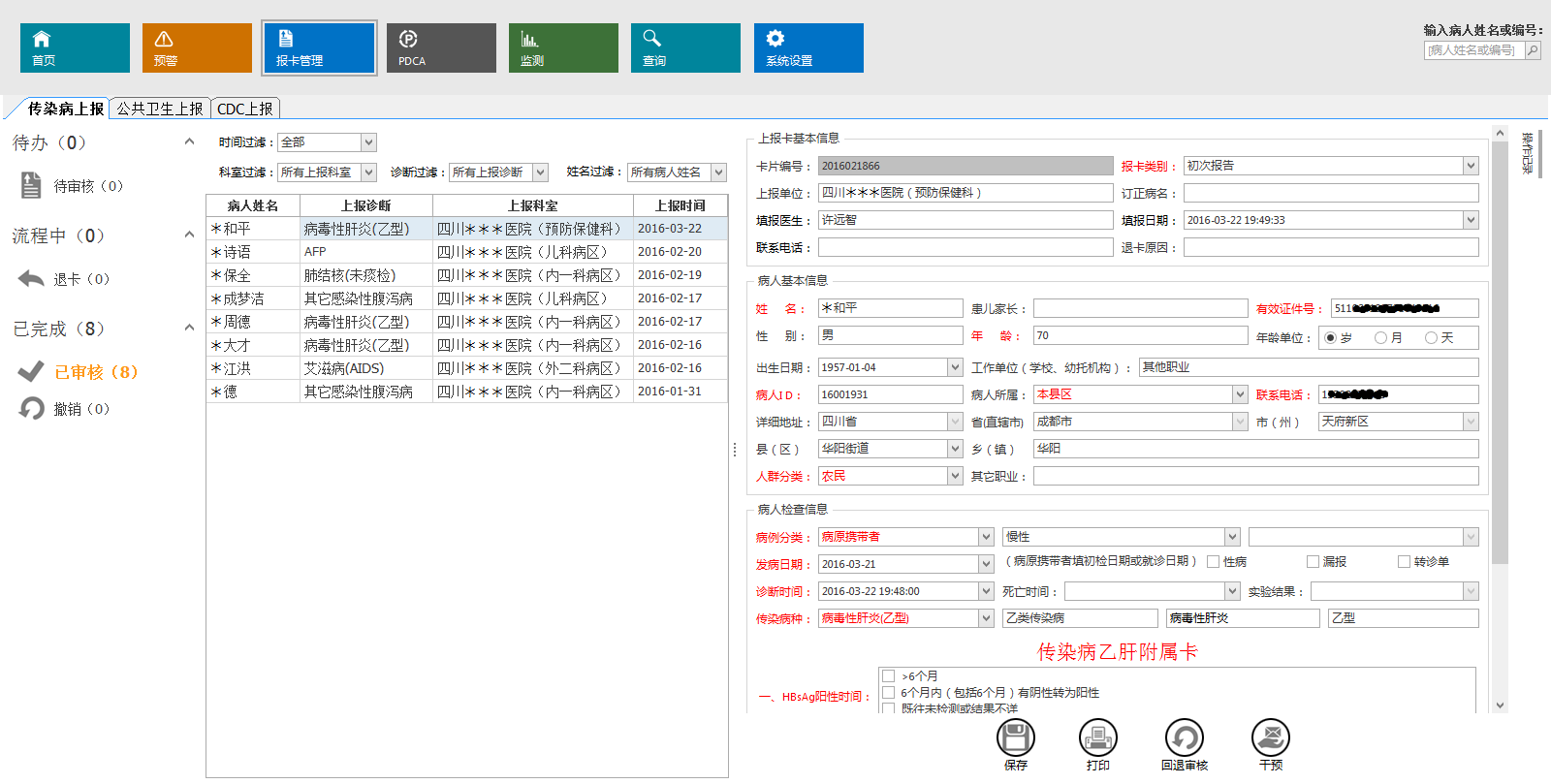Open the PDCA tile

pyautogui.click(x=441, y=47)
